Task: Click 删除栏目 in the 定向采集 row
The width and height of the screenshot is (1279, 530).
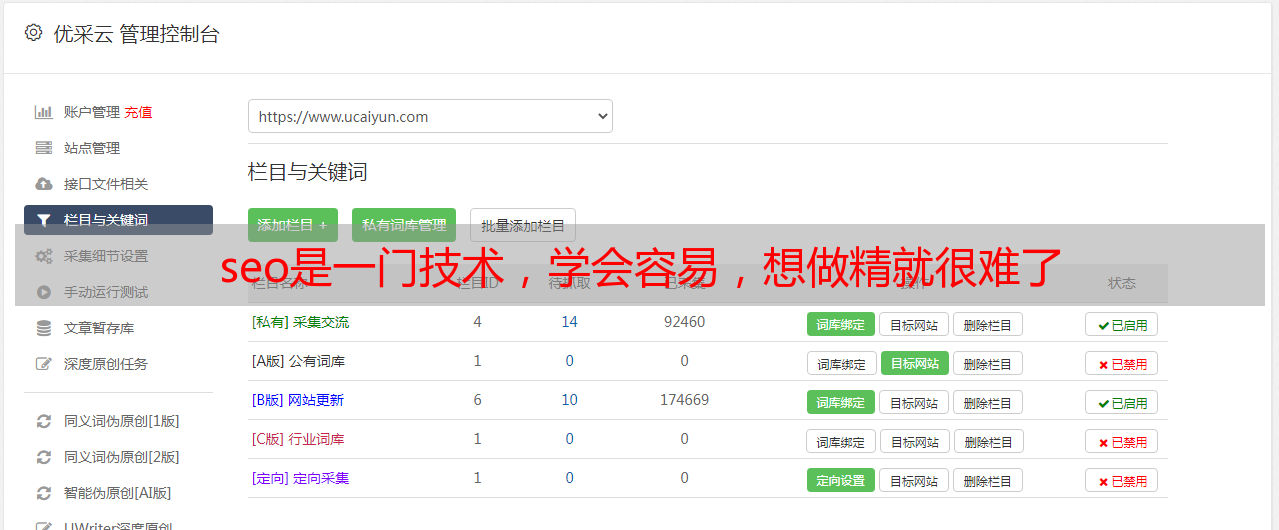Action: click(x=988, y=480)
